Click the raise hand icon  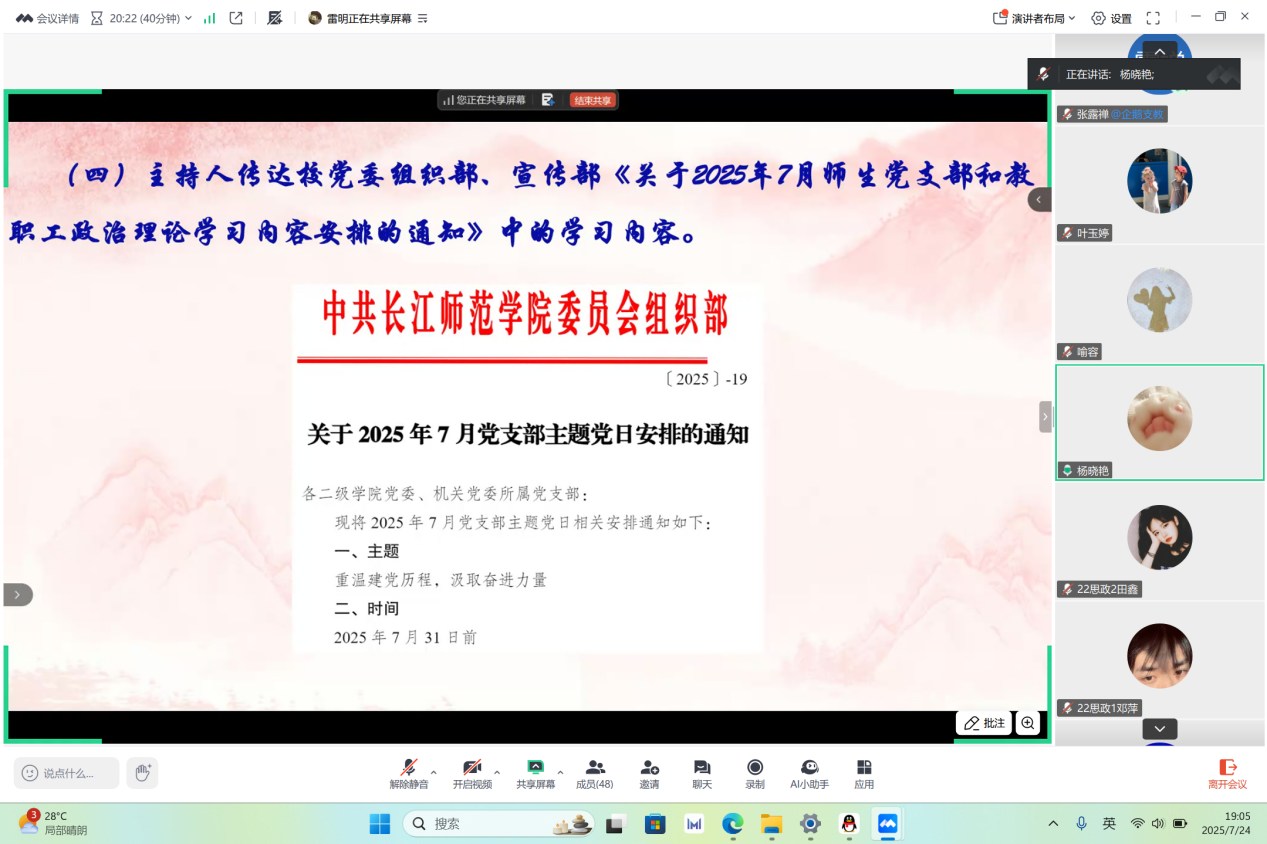pyautogui.click(x=143, y=772)
